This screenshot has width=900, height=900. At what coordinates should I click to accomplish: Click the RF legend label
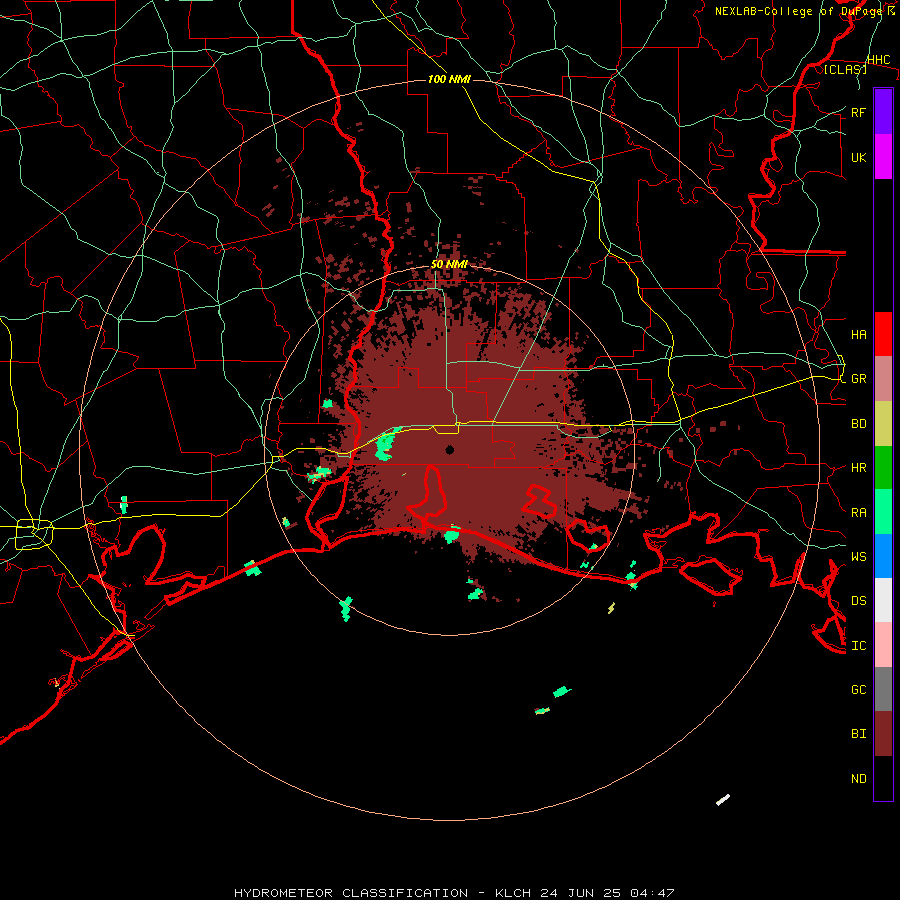pos(858,112)
